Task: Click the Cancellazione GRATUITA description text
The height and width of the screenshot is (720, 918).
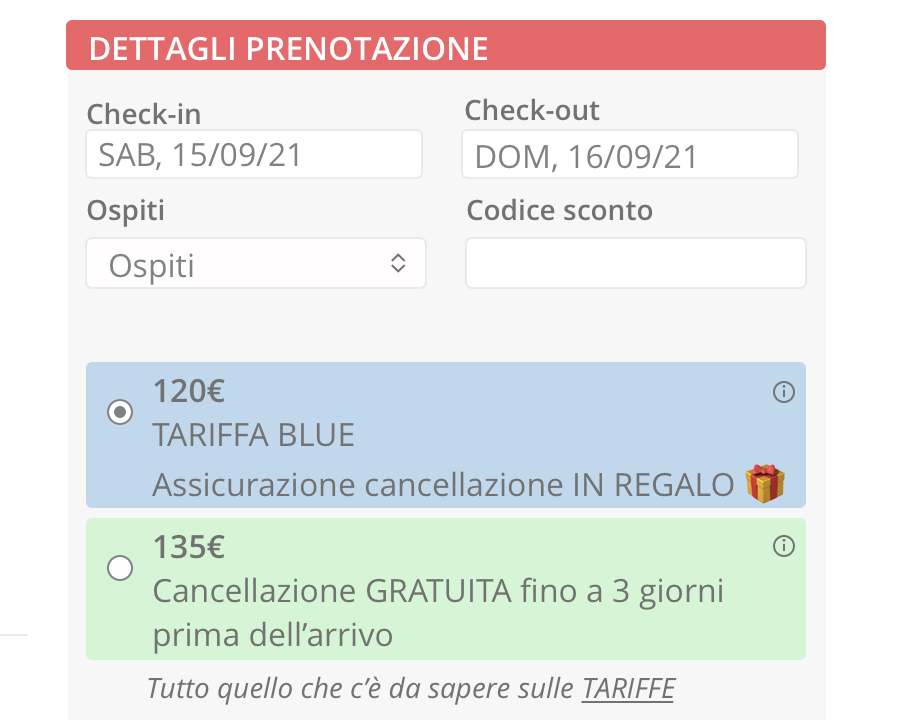Action: (x=439, y=613)
